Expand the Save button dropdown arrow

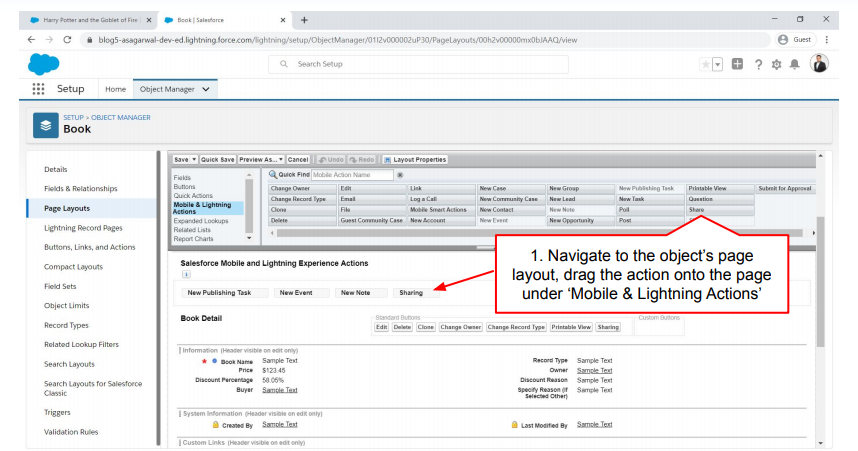point(194,160)
